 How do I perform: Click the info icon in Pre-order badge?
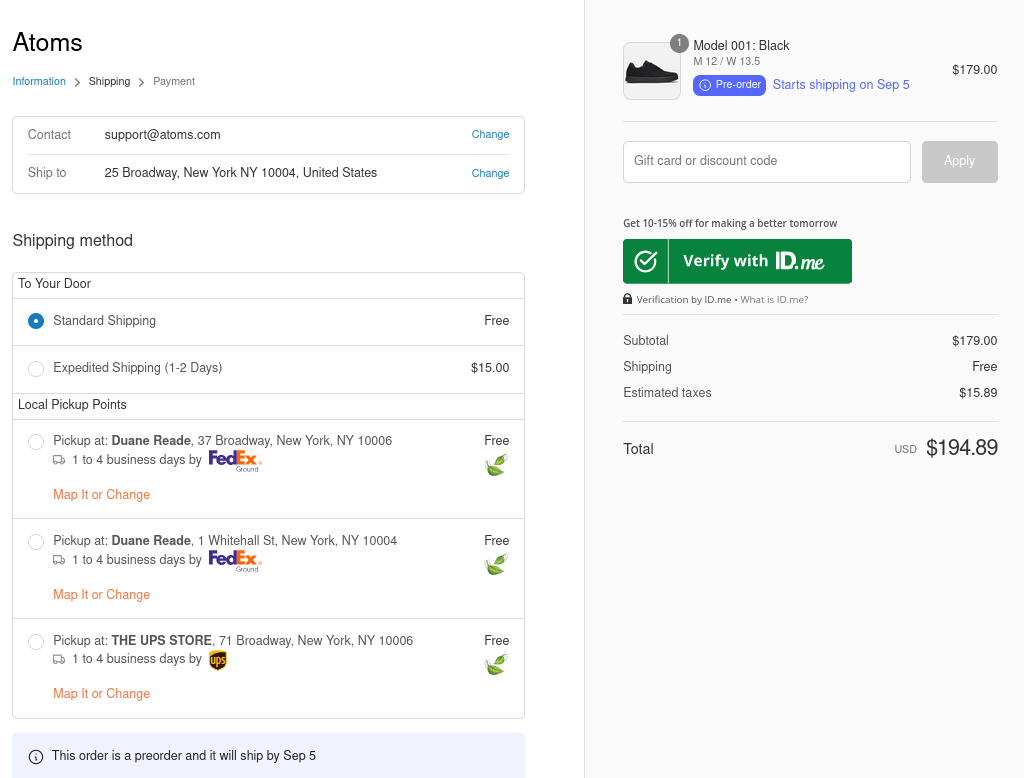click(705, 85)
